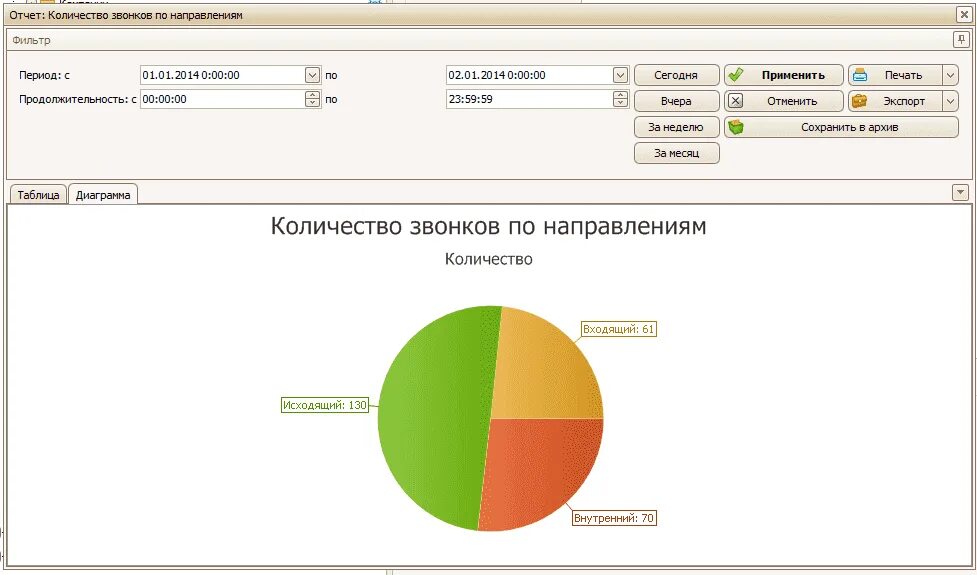
Task: Click the briefcase icon on Экспорт
Action: point(860,100)
